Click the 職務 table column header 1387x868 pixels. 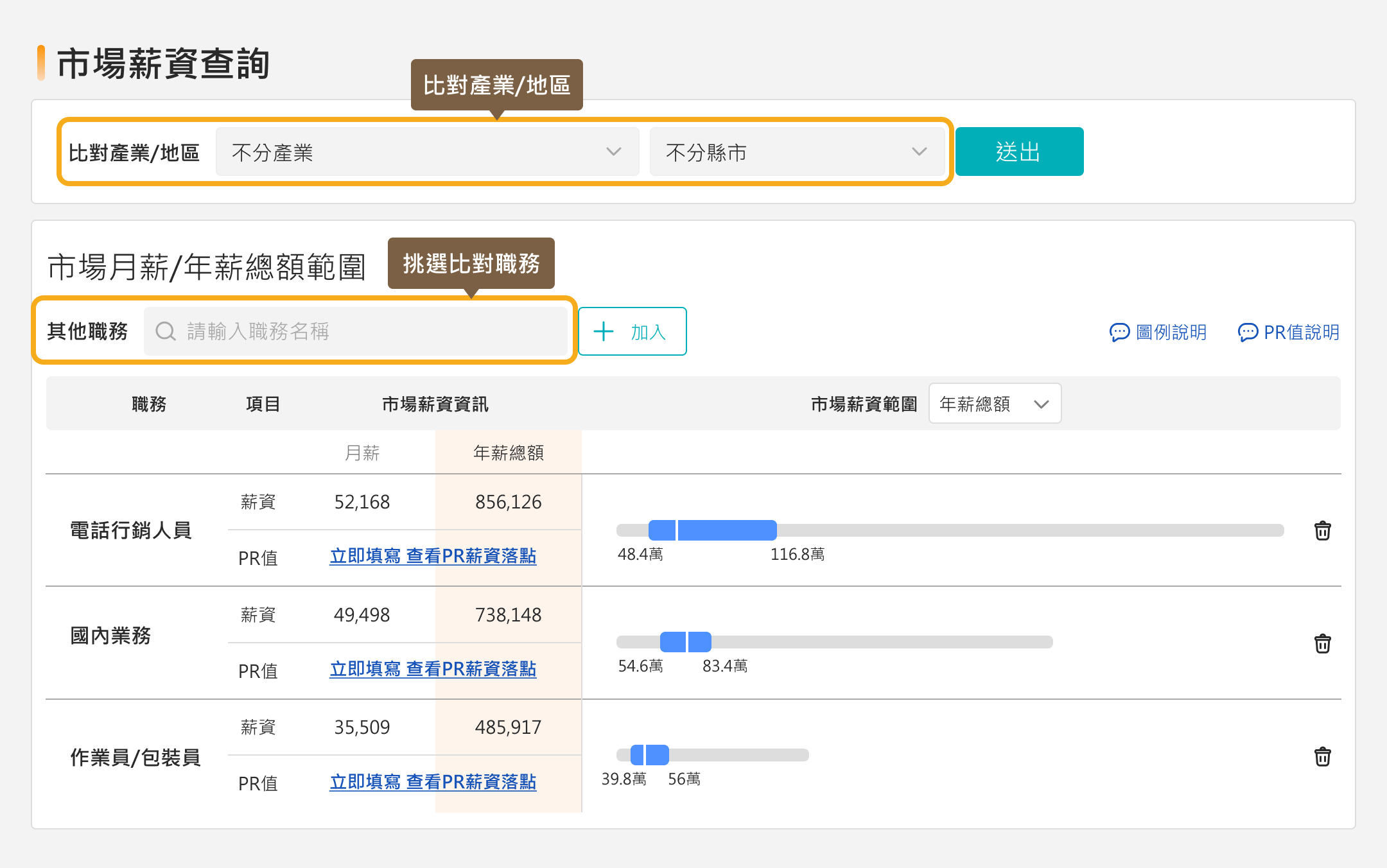[x=149, y=404]
